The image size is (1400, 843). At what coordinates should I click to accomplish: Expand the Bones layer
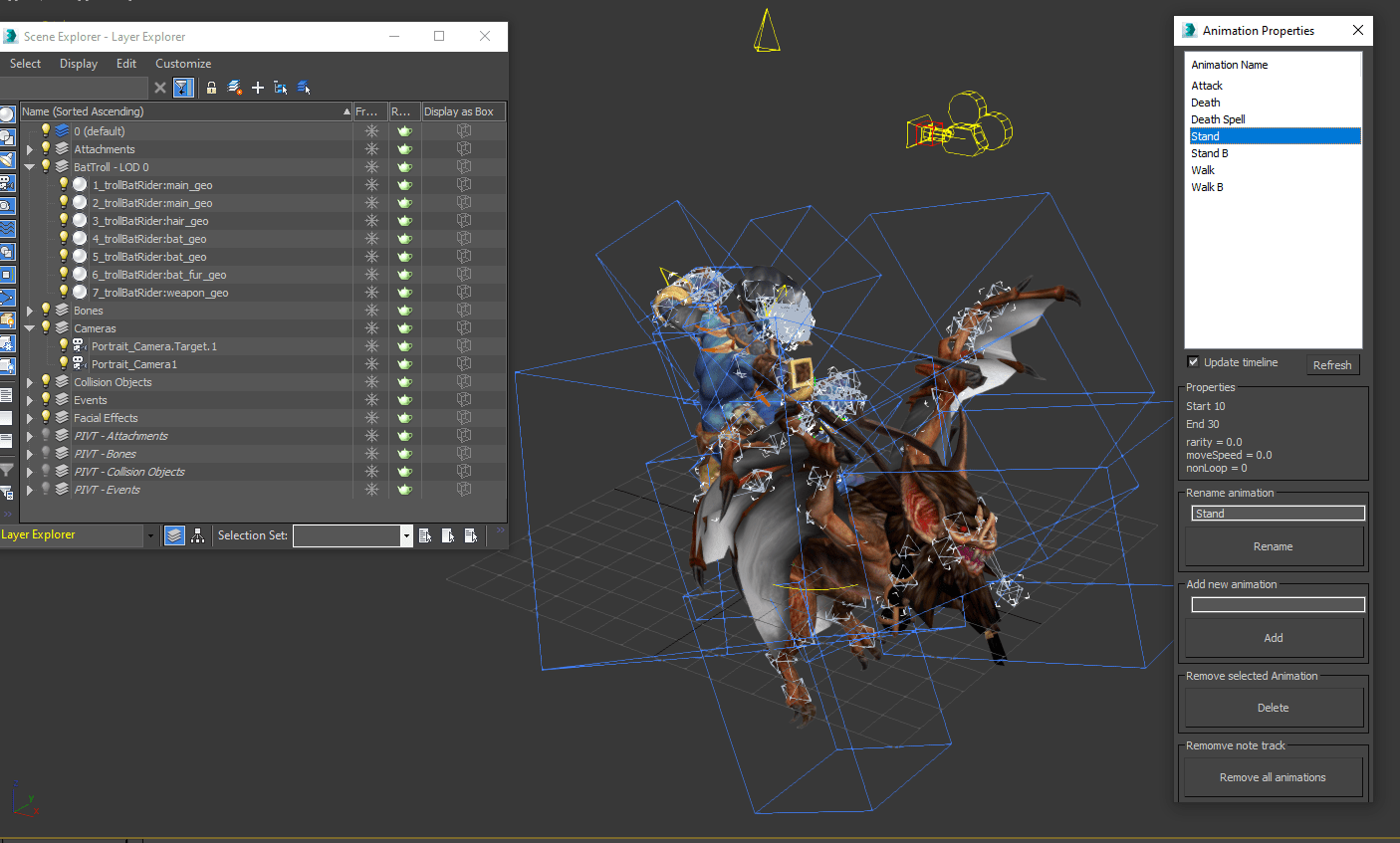click(30, 311)
